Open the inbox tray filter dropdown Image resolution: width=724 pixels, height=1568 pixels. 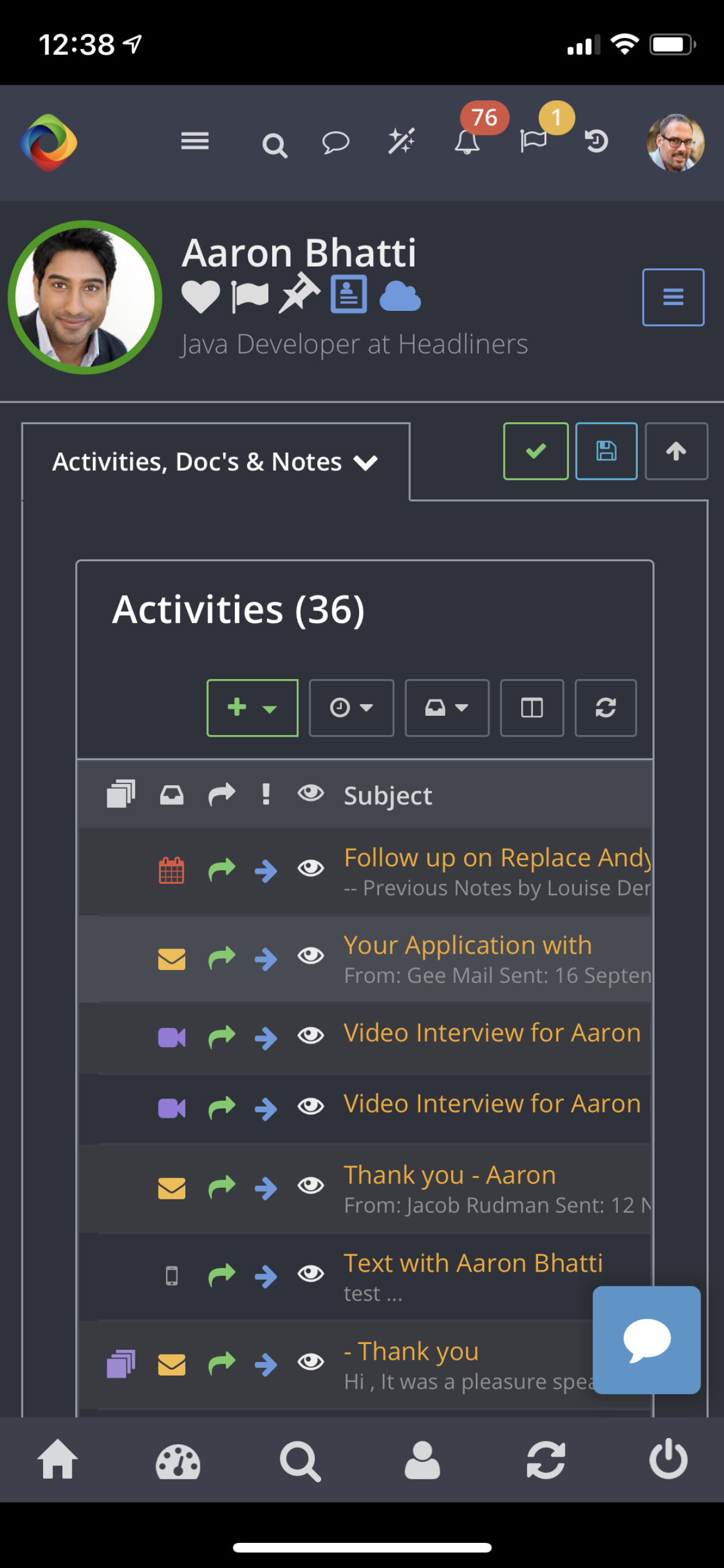click(447, 708)
